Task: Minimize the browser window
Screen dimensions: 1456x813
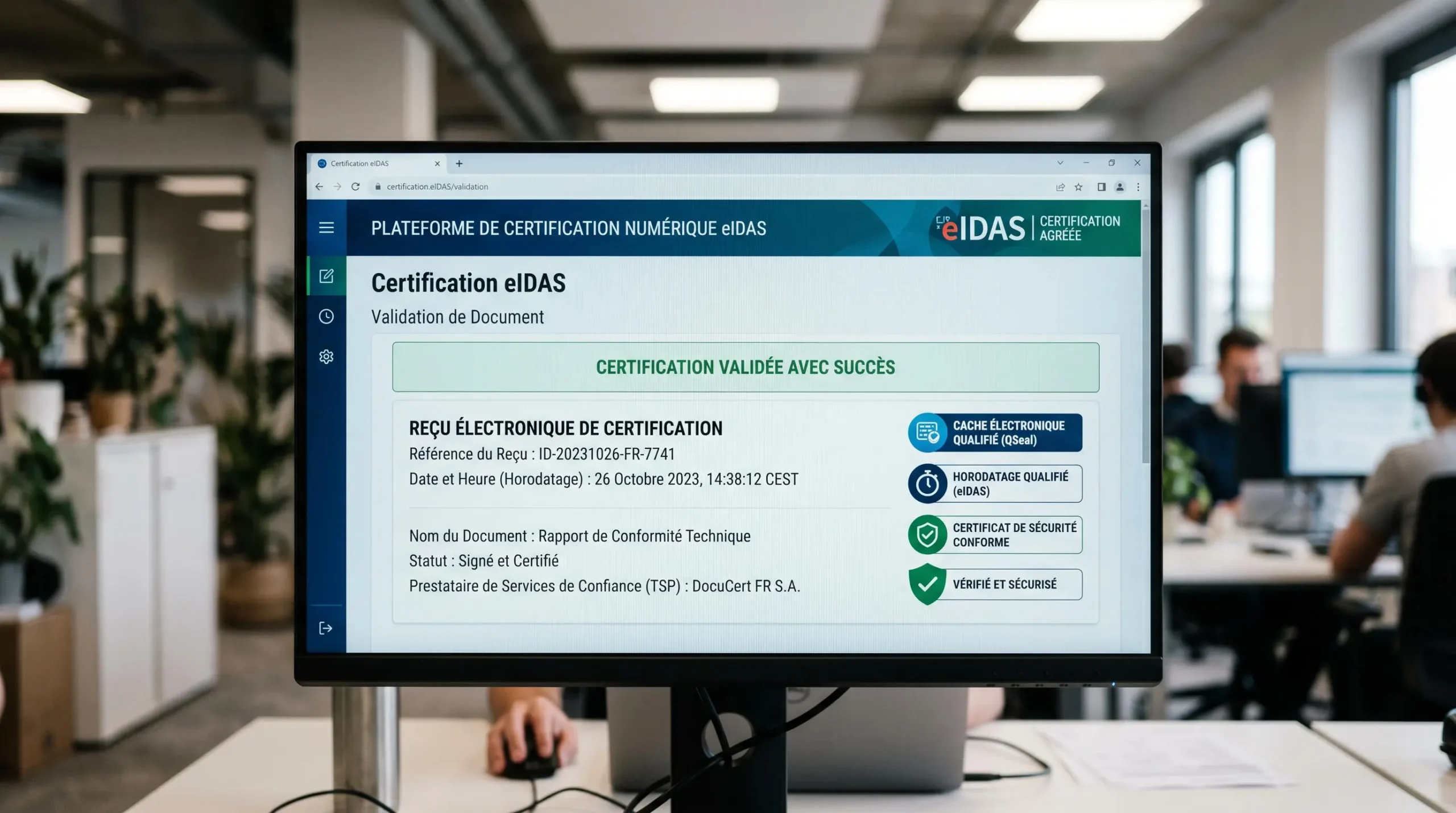Action: point(1086,163)
